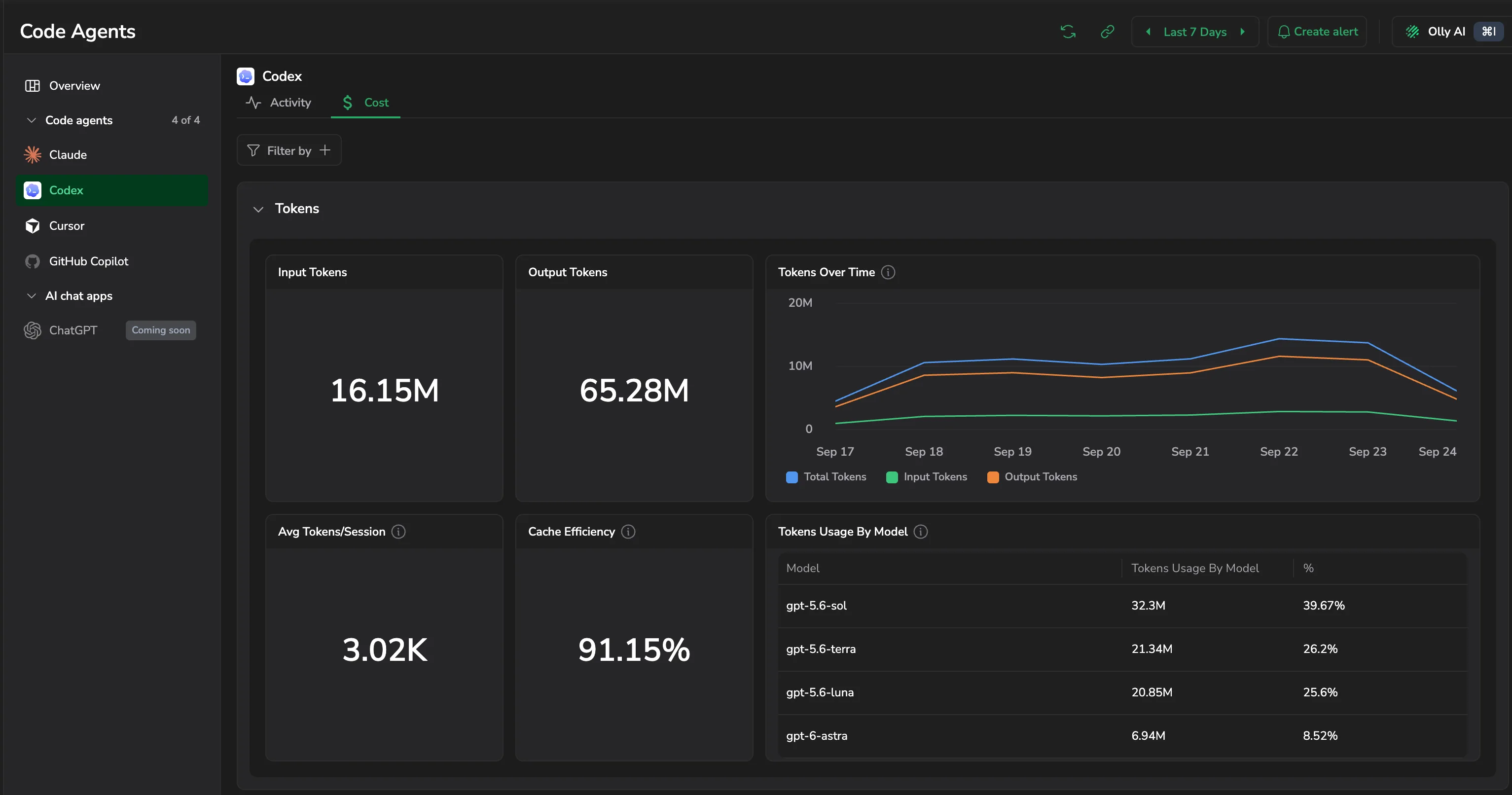Click the refresh icon in top bar
1512x795 pixels.
click(x=1068, y=32)
